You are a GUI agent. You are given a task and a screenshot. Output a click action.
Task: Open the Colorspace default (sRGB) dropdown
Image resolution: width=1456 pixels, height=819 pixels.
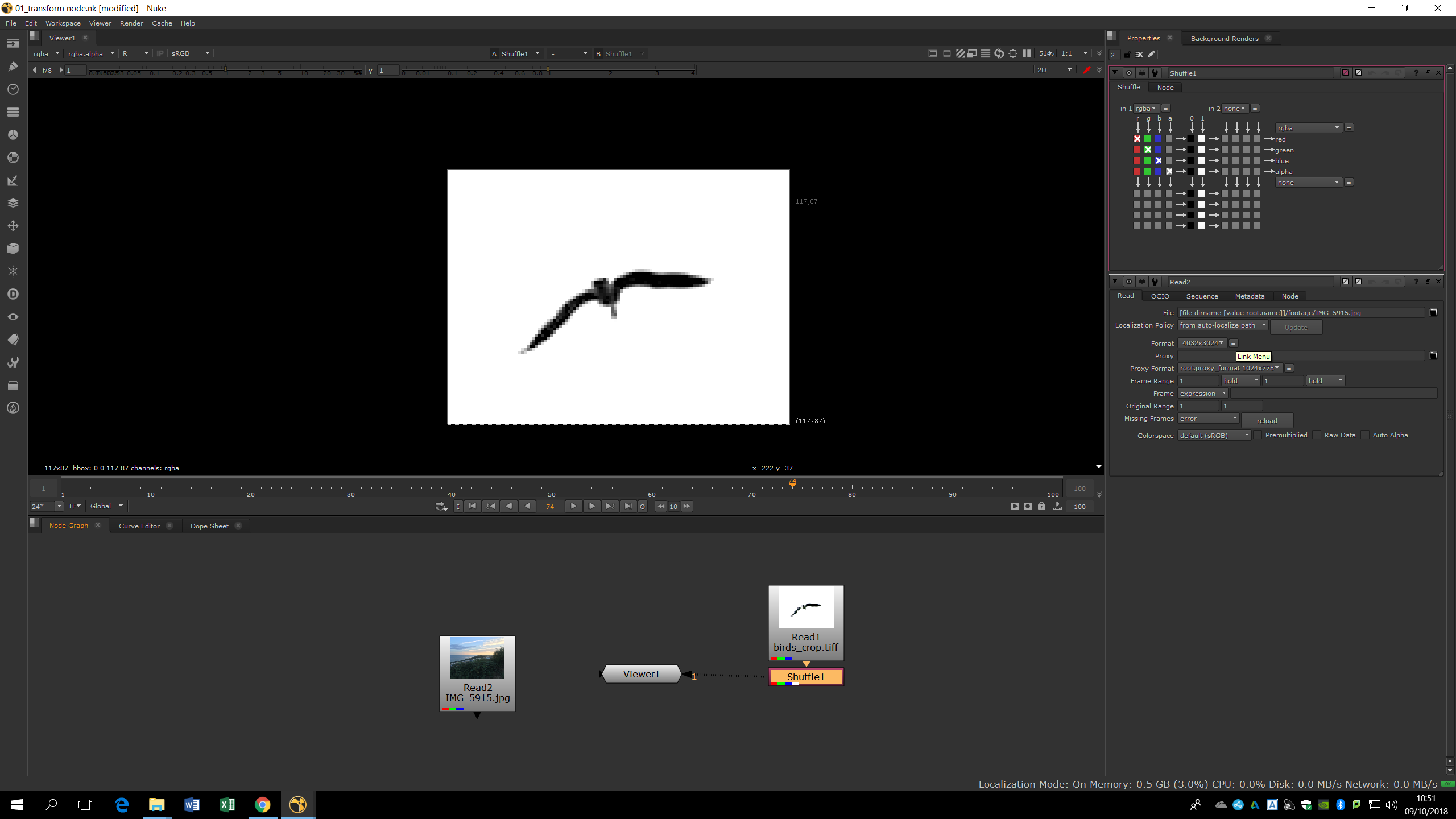[1214, 435]
